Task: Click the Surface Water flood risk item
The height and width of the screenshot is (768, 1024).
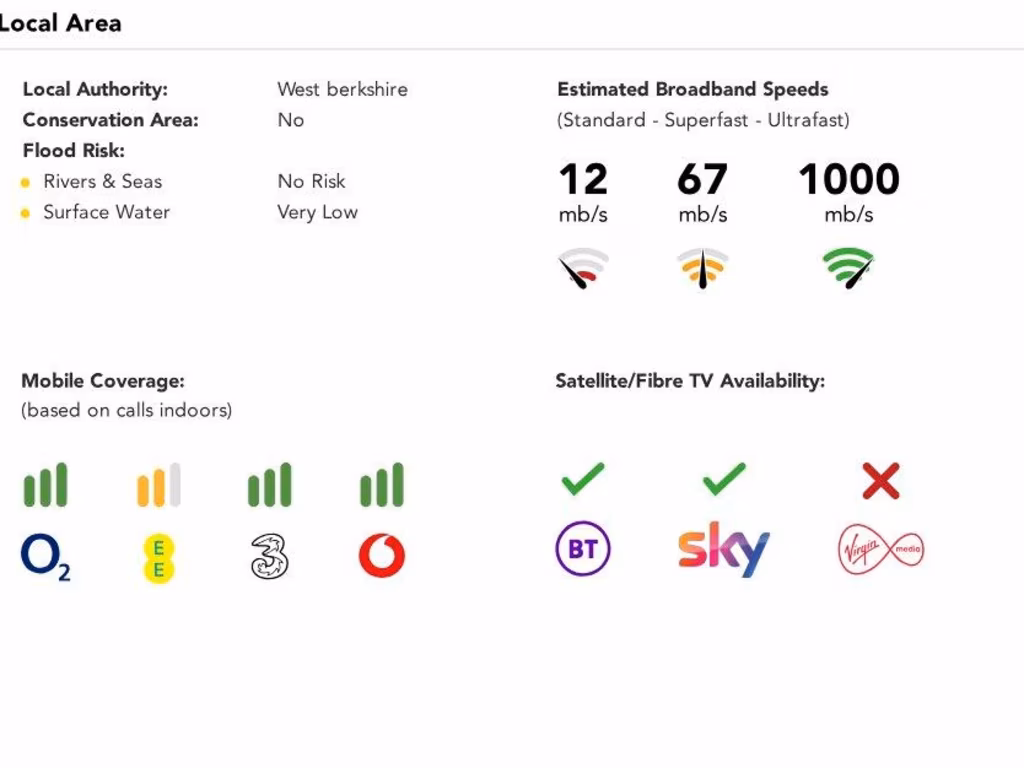Action: coord(106,212)
